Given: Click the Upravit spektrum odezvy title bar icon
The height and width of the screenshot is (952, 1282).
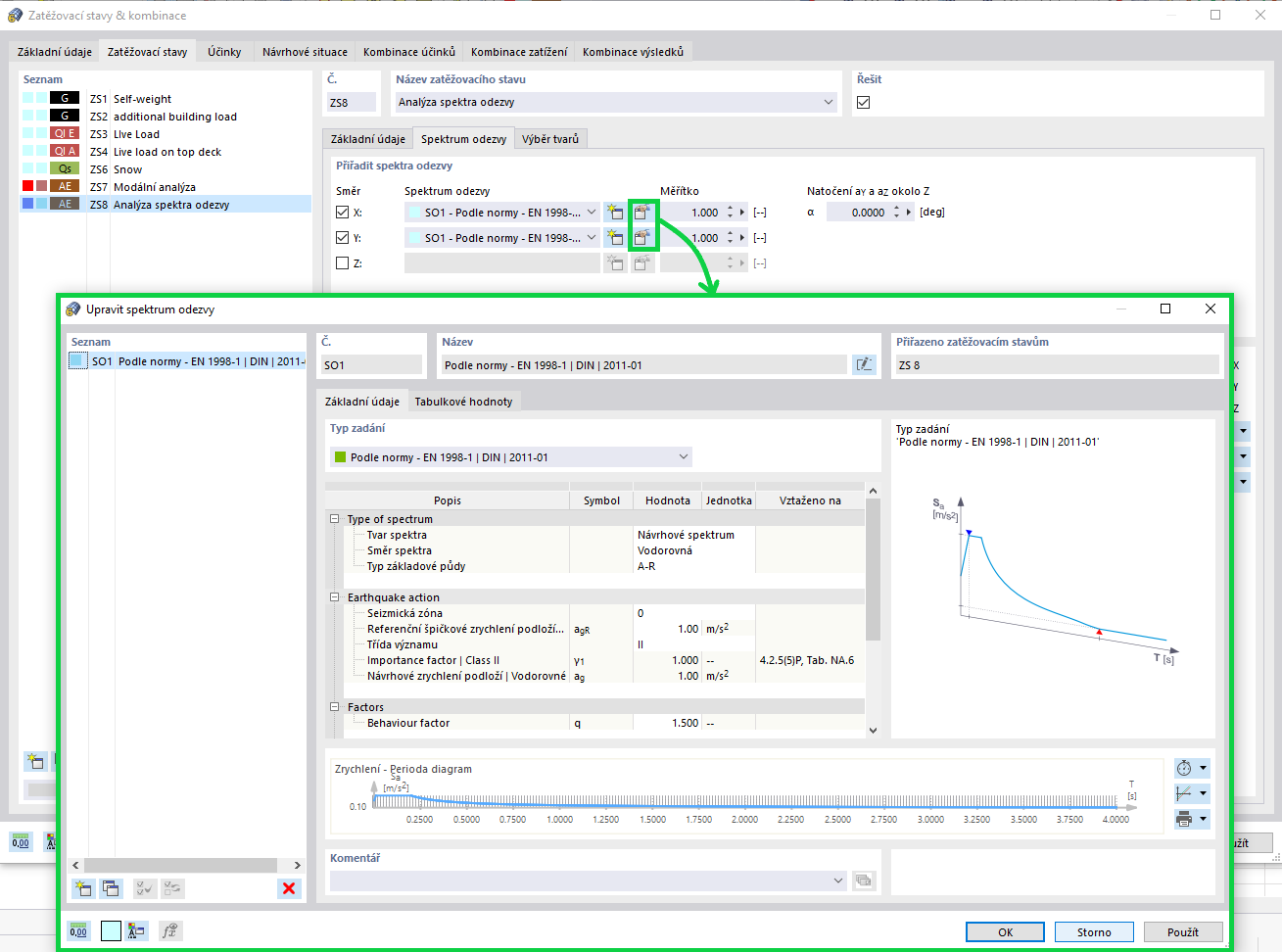Looking at the screenshot, I should coord(72,309).
